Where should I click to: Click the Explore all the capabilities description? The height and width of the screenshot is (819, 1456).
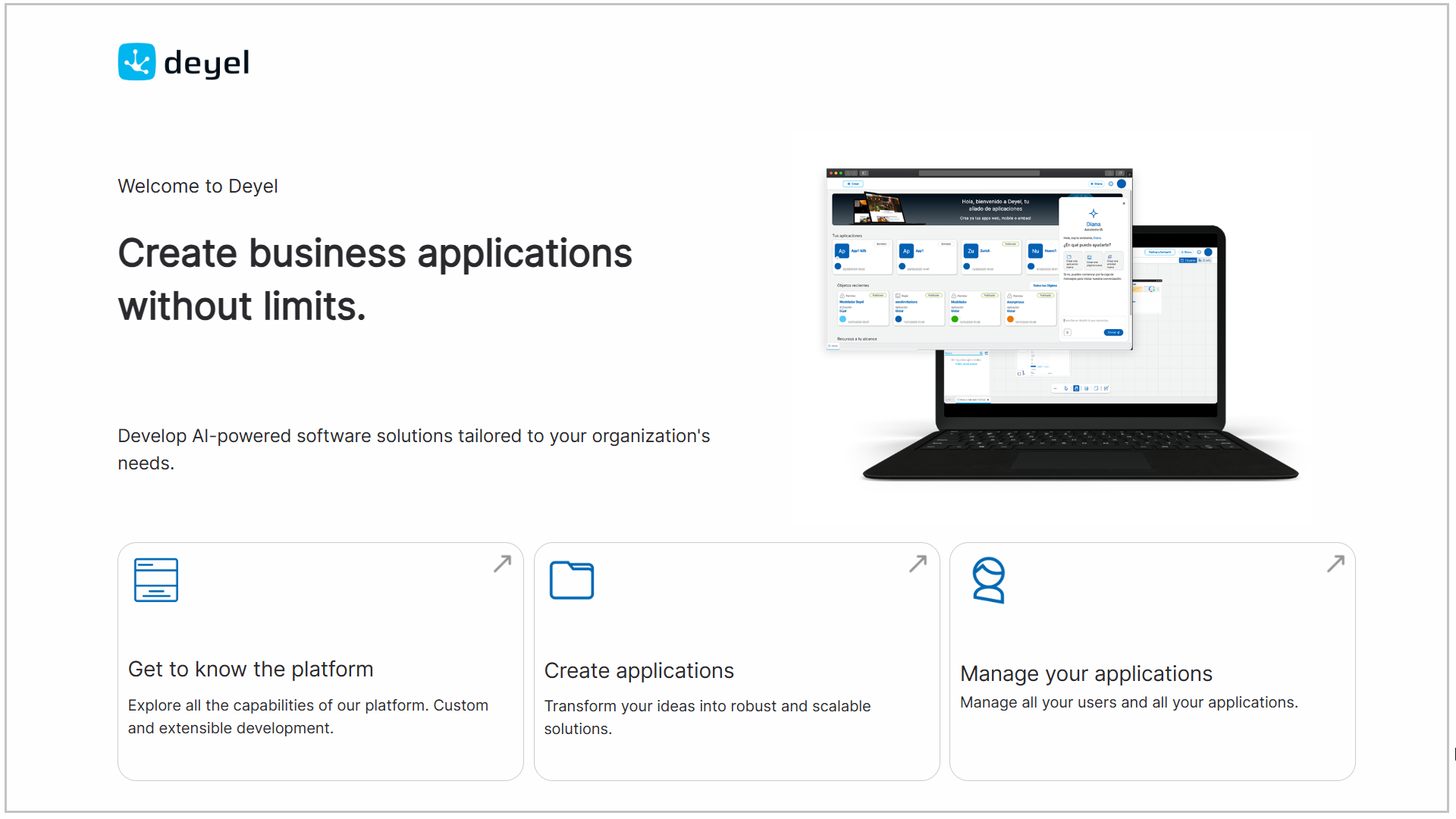click(x=308, y=716)
